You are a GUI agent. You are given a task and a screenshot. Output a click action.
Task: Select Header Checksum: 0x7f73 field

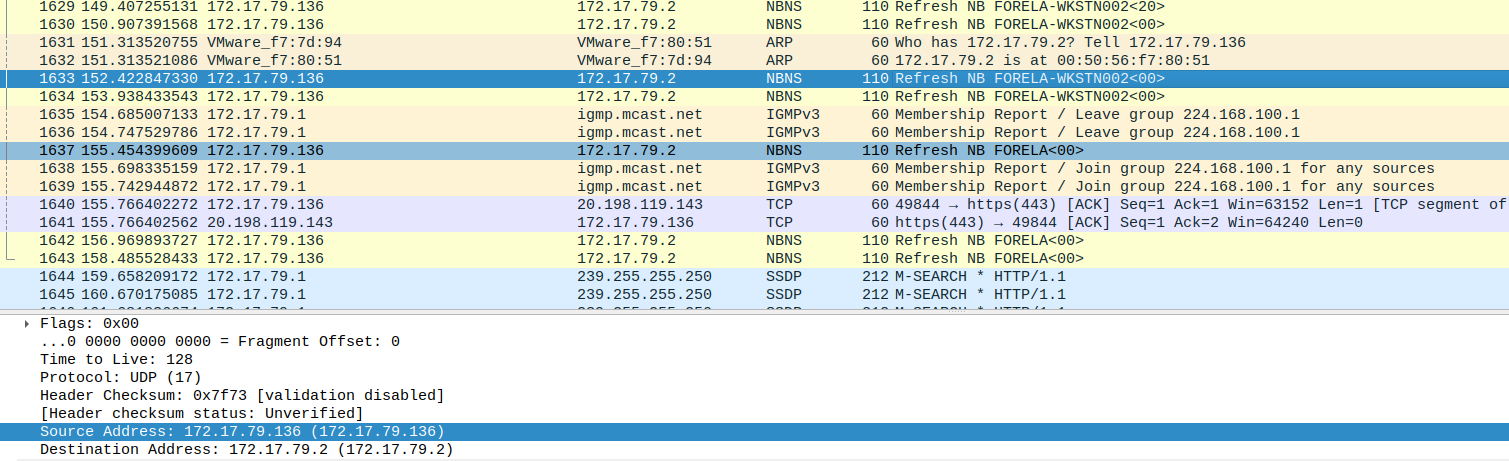point(241,395)
